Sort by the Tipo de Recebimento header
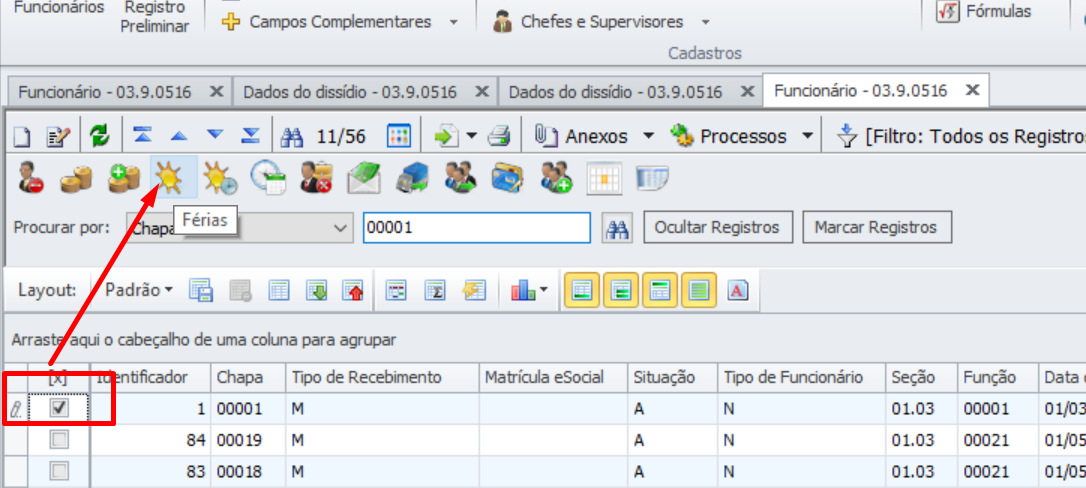 click(x=382, y=377)
